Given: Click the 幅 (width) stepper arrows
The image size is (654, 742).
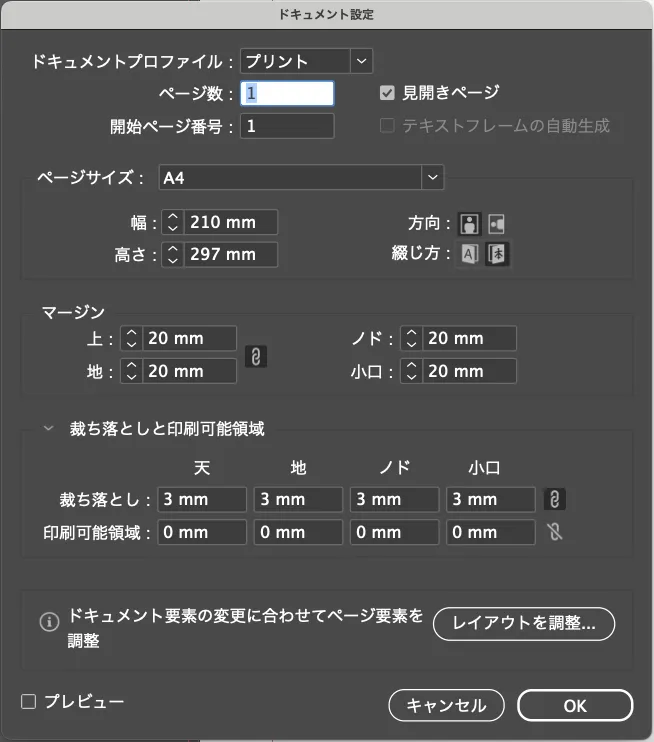Looking at the screenshot, I should click(x=173, y=222).
